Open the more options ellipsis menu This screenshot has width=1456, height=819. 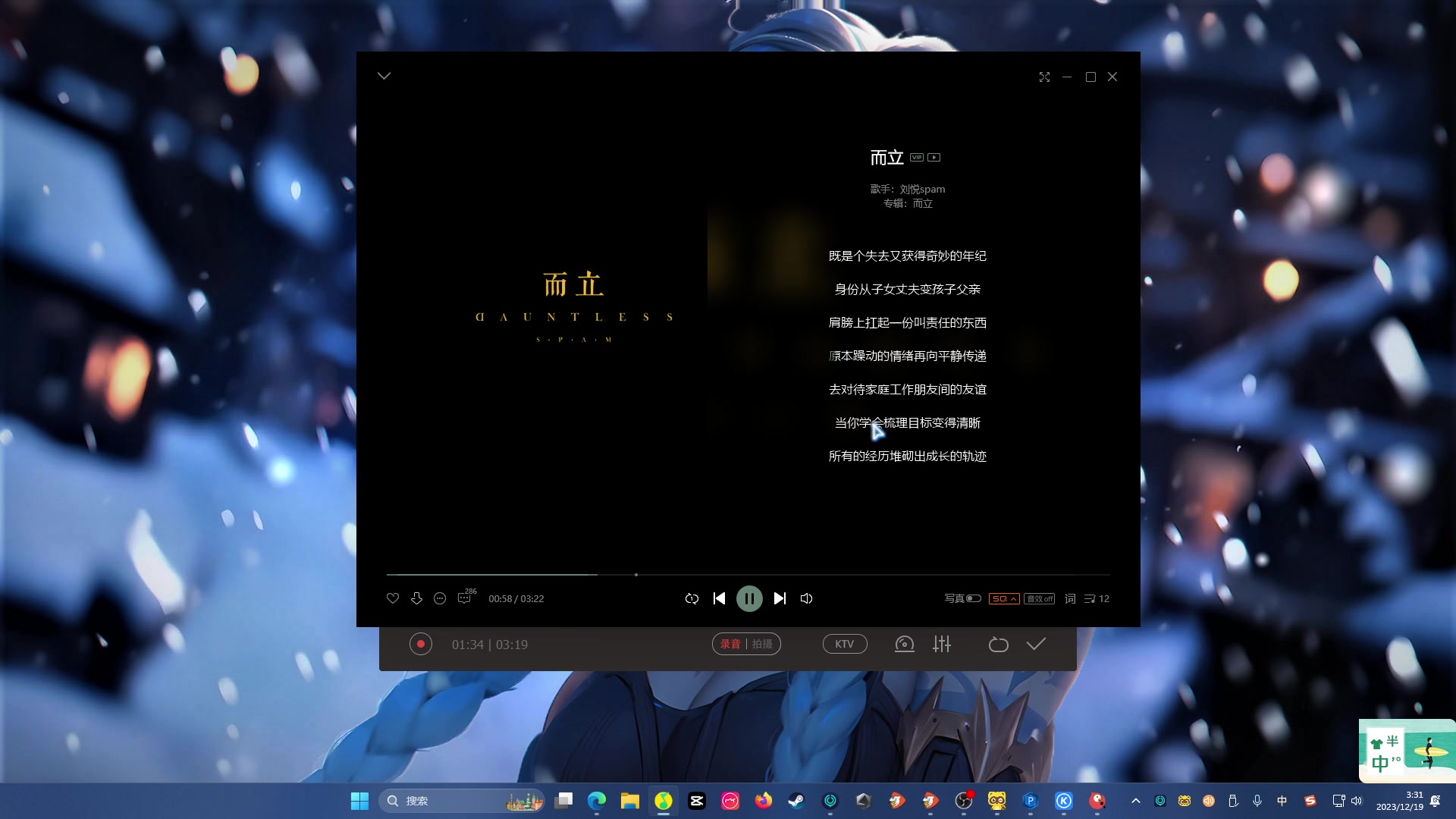(x=440, y=598)
